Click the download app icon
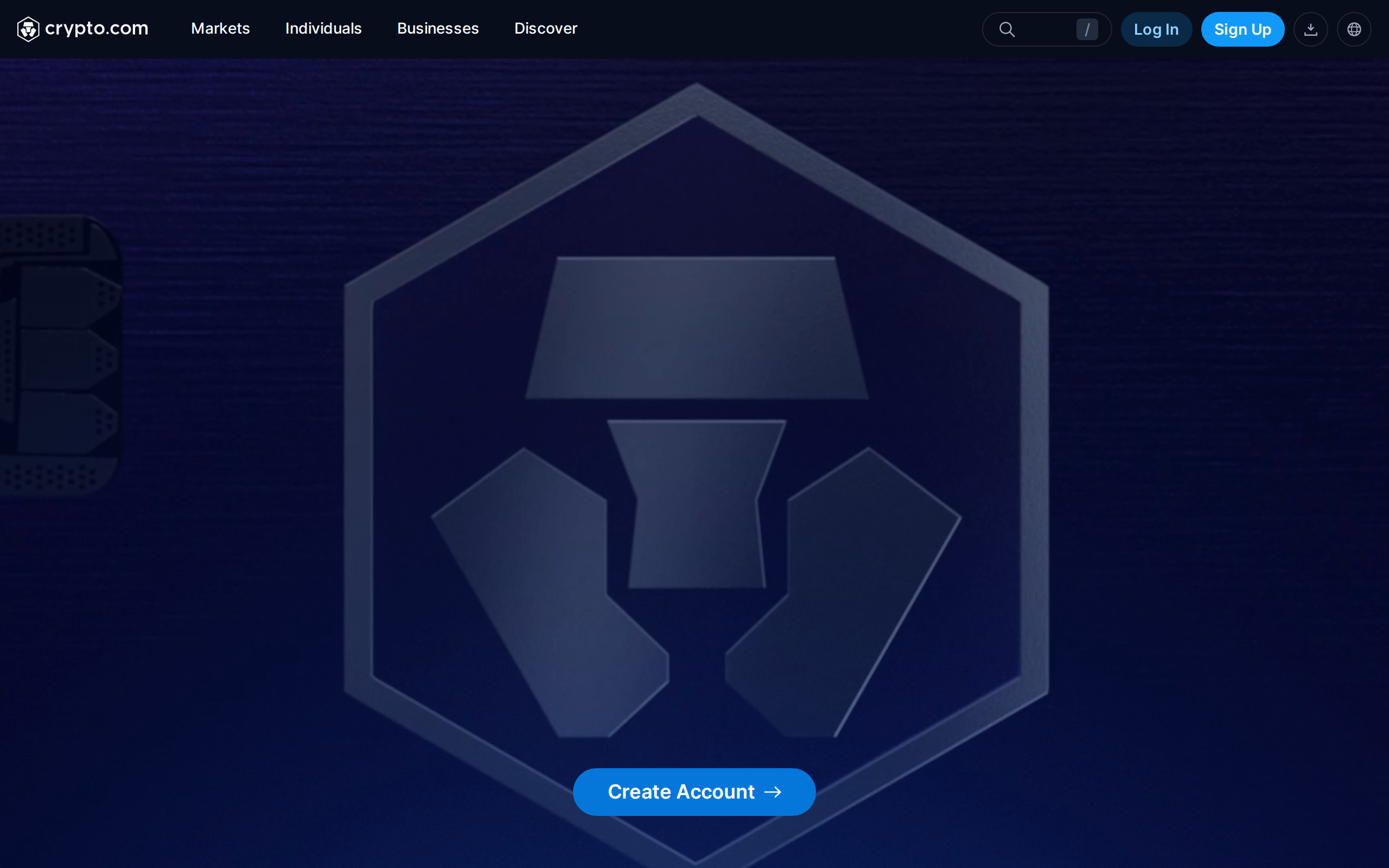The image size is (1389, 868). coord(1310,29)
